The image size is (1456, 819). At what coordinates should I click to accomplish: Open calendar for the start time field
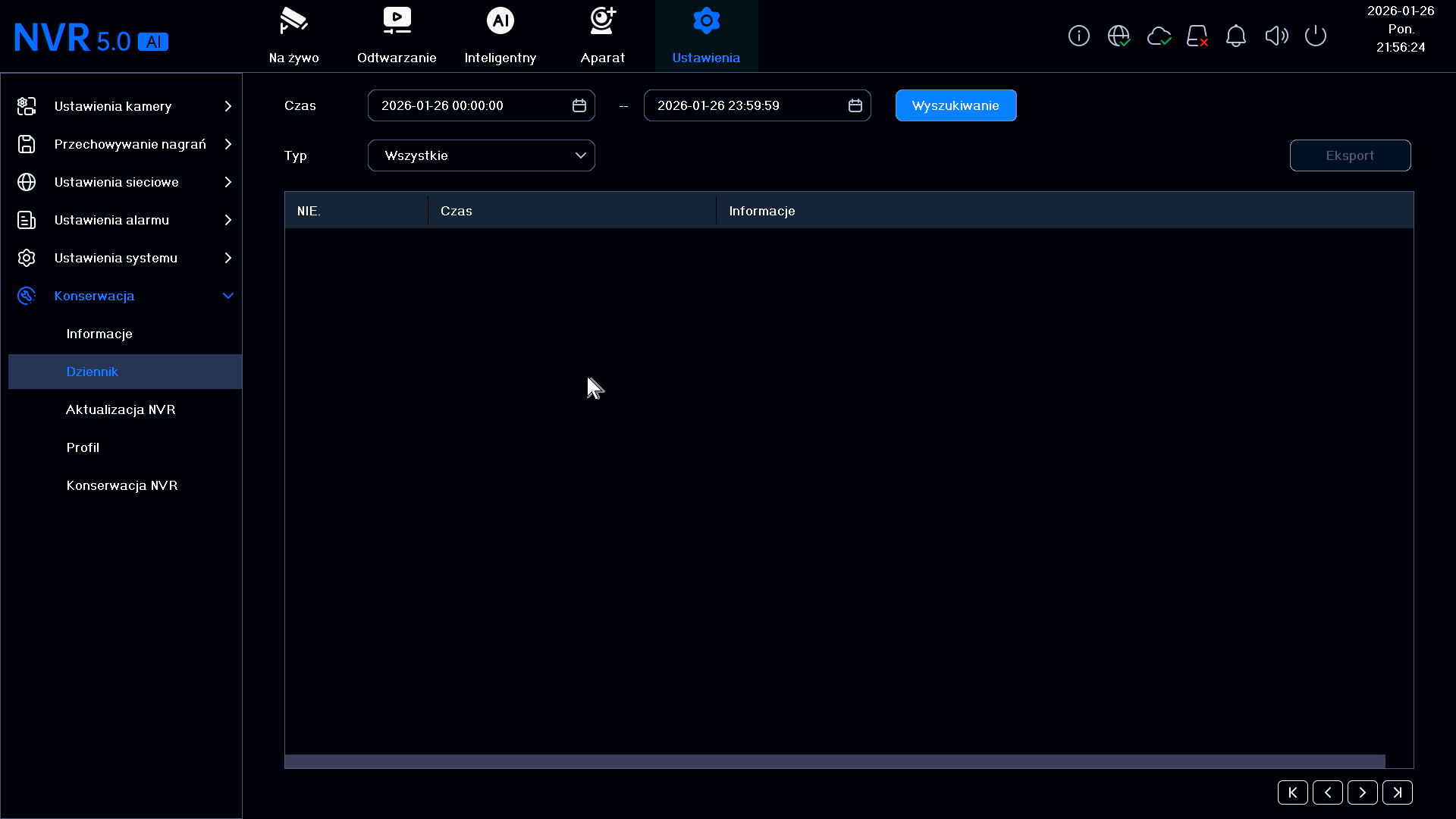(579, 105)
